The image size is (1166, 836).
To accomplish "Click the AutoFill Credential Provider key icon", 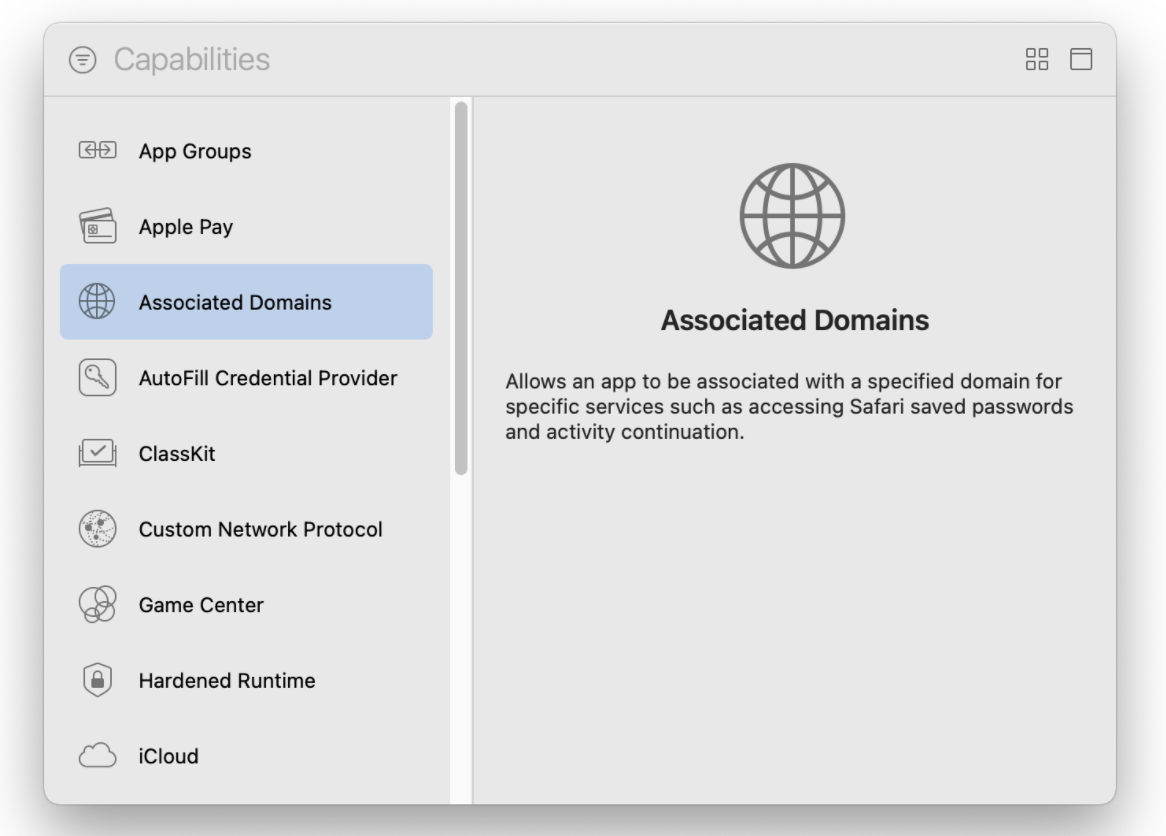I will pyautogui.click(x=97, y=378).
